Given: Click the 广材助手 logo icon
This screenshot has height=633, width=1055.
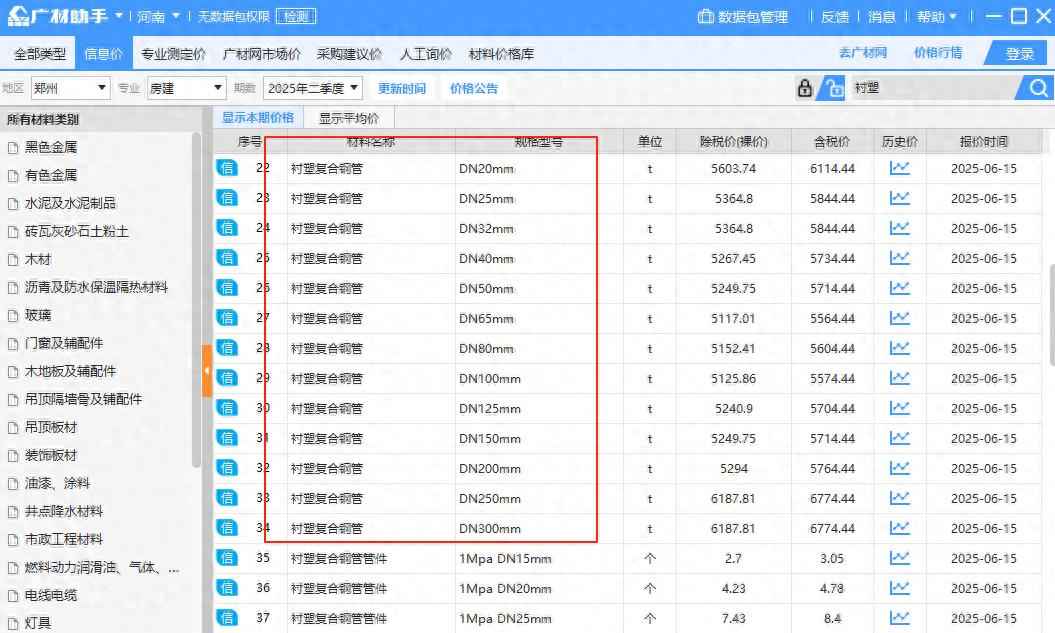Looking at the screenshot, I should click(x=17, y=15).
